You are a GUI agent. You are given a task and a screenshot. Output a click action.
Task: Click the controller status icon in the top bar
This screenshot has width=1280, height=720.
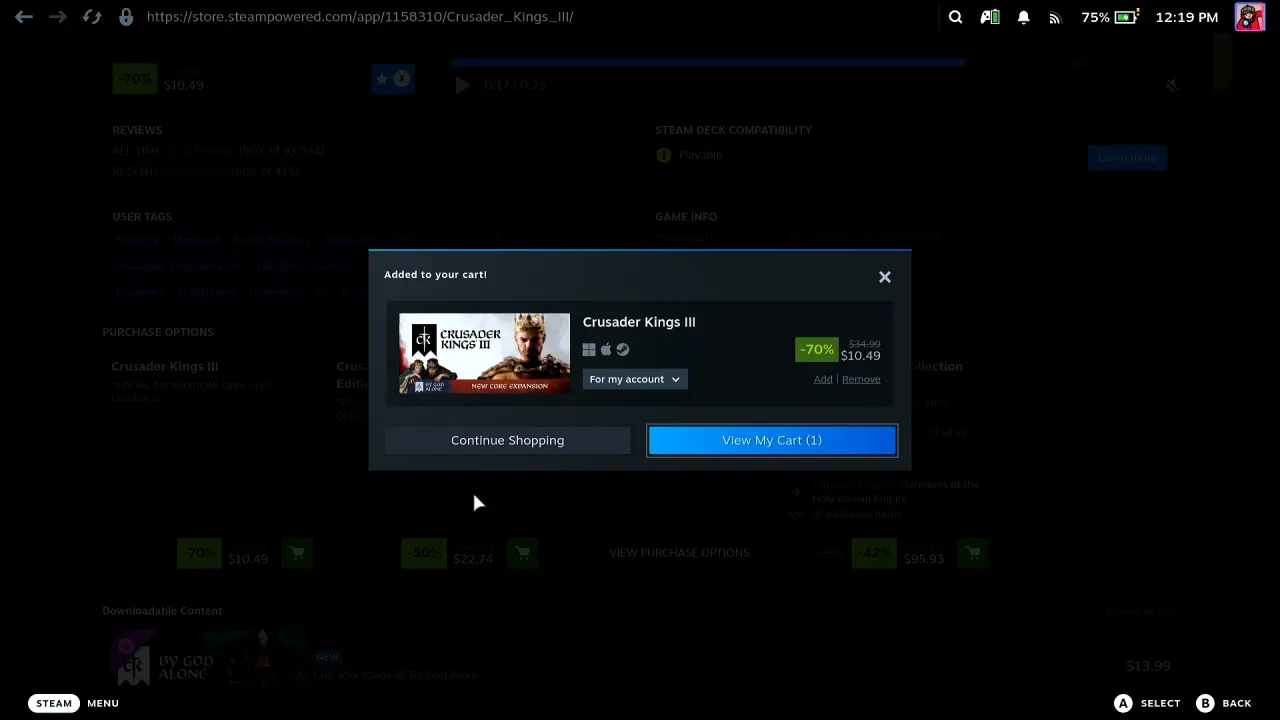click(x=990, y=17)
